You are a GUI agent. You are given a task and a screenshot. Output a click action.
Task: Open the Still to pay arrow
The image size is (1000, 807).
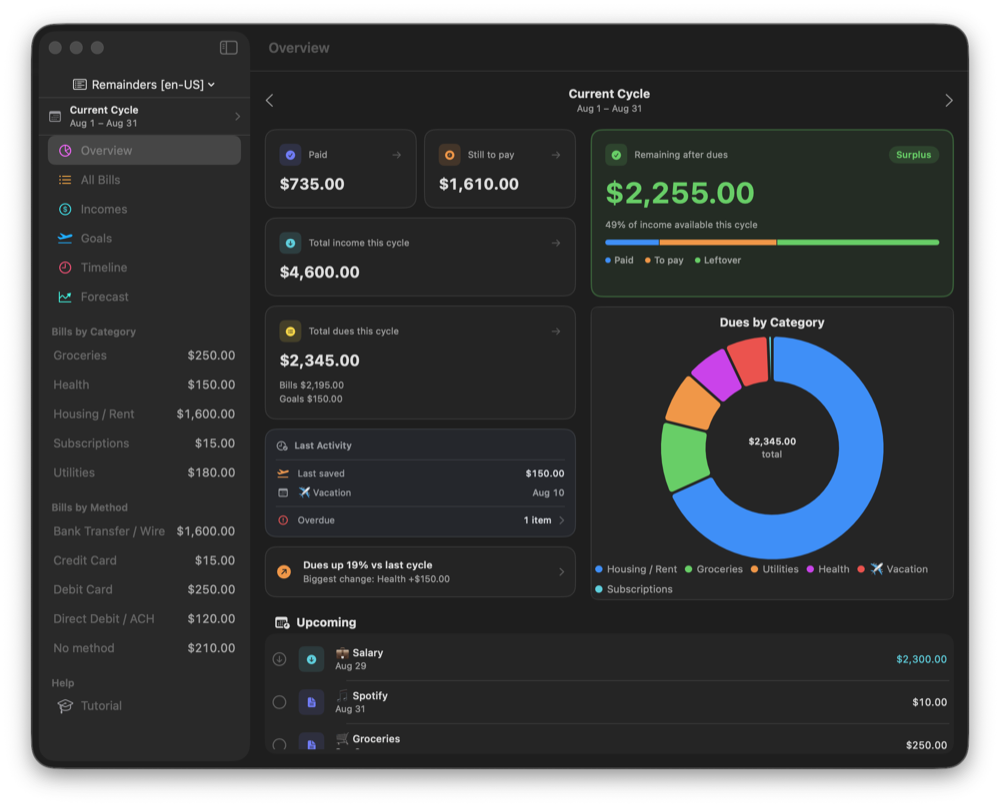point(556,155)
